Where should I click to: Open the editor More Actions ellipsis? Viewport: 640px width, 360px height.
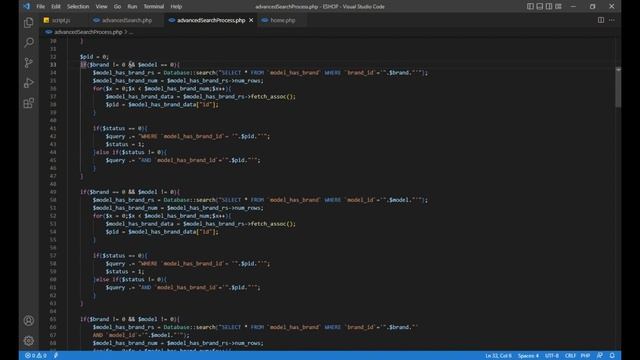611,20
